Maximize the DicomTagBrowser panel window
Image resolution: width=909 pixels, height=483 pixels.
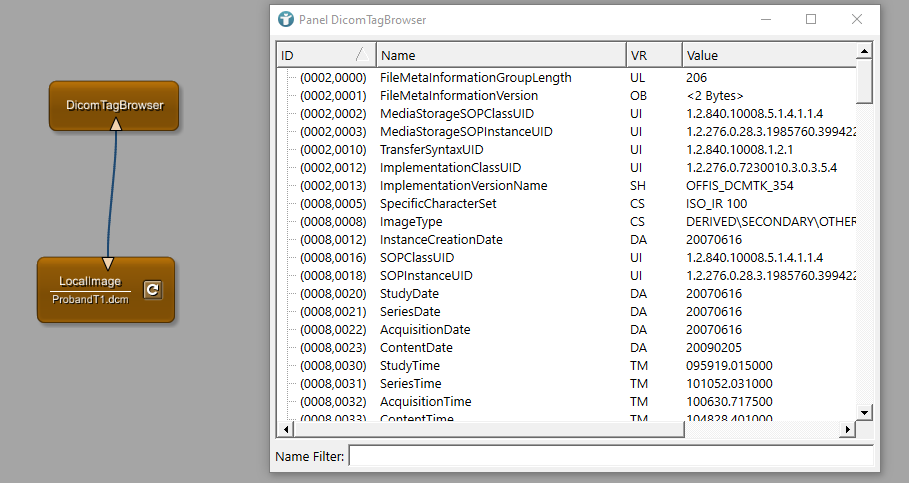[x=811, y=19]
